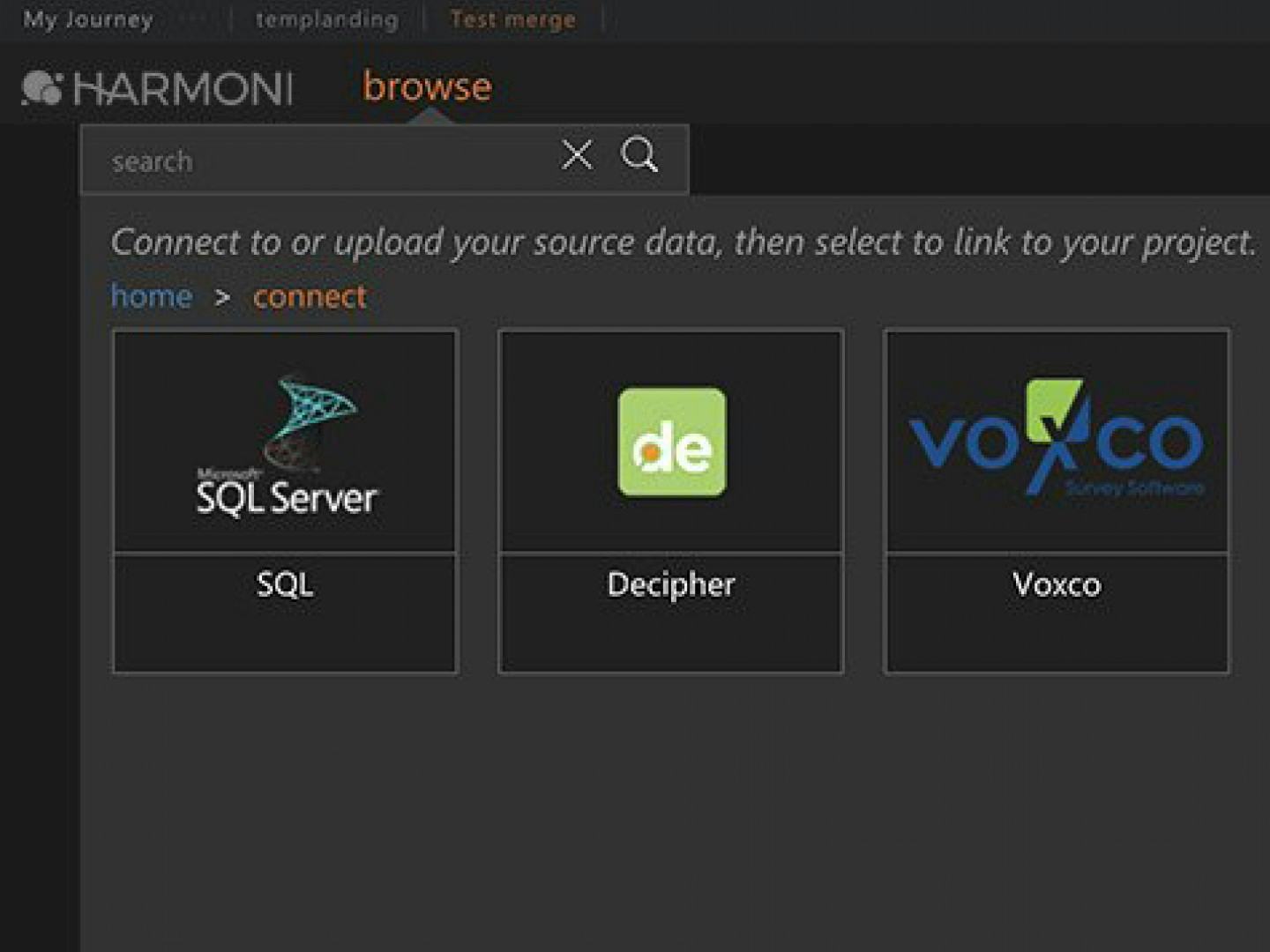The image size is (1270, 952).
Task: Select the Voxco Survey Software logo
Action: pyautogui.click(x=1057, y=438)
